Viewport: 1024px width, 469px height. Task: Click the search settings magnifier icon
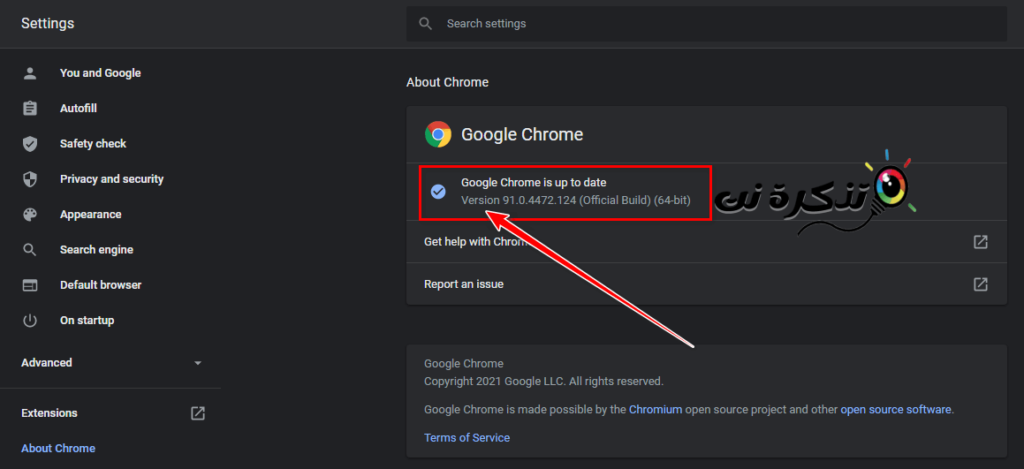tap(426, 24)
